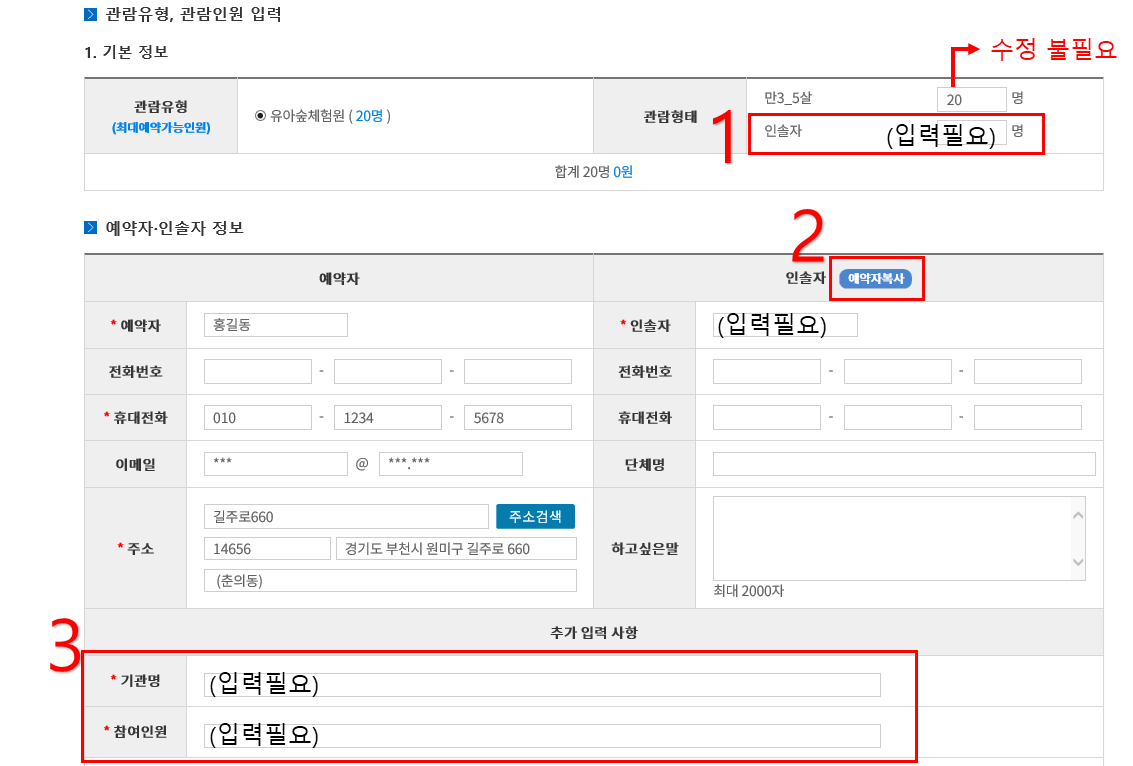This screenshot has height=766, width=1133.
Task: Click the 만3_5살 headcount field showing 20
Action: tap(971, 99)
